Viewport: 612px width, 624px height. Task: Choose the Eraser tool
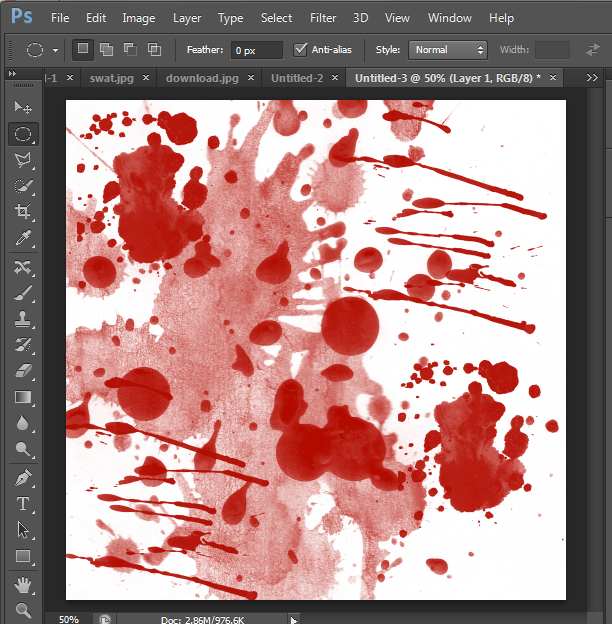coord(22,371)
